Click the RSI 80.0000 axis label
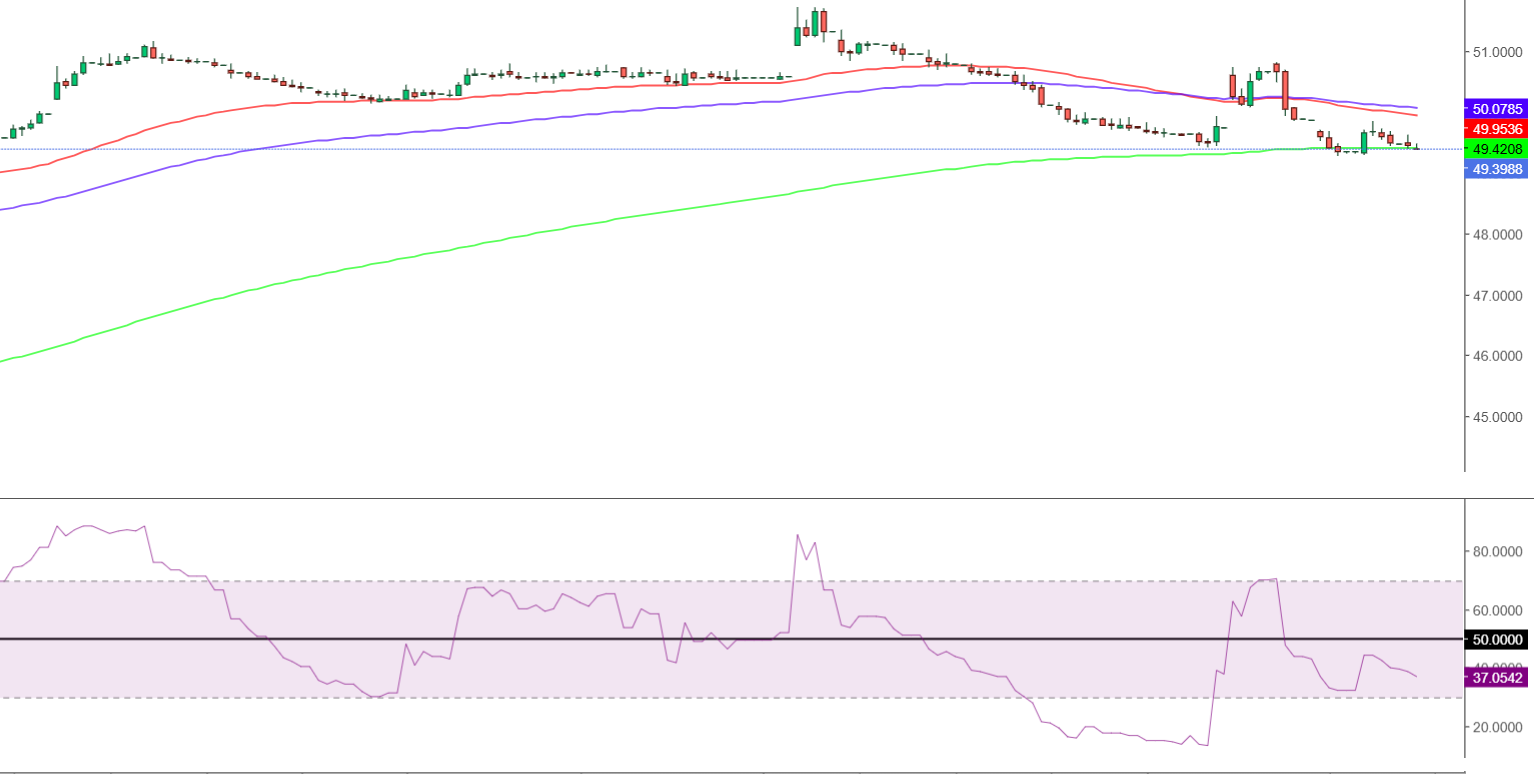Screen dimensions: 1534x774 [1497, 552]
